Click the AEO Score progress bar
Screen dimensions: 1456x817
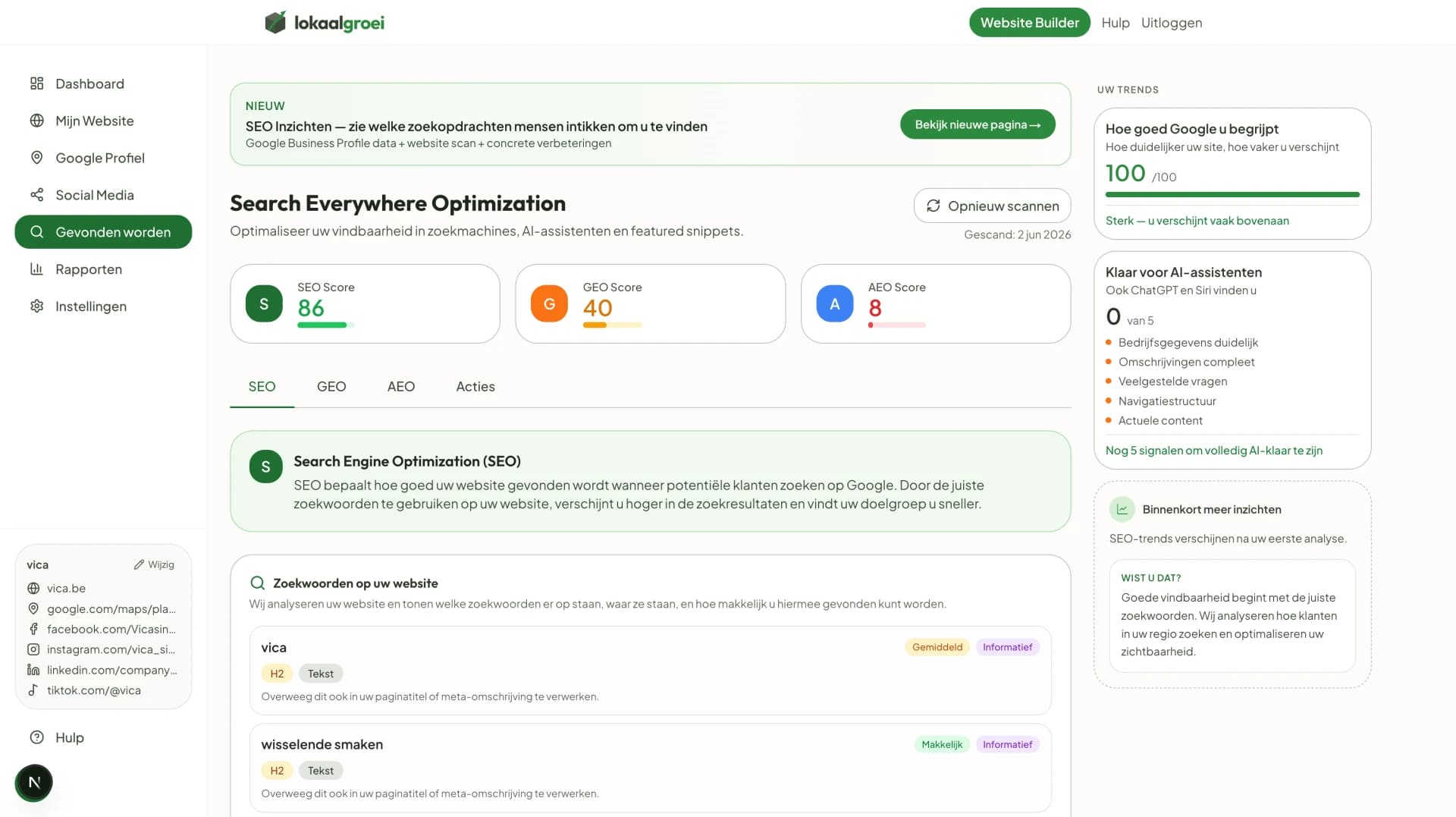[x=897, y=325]
